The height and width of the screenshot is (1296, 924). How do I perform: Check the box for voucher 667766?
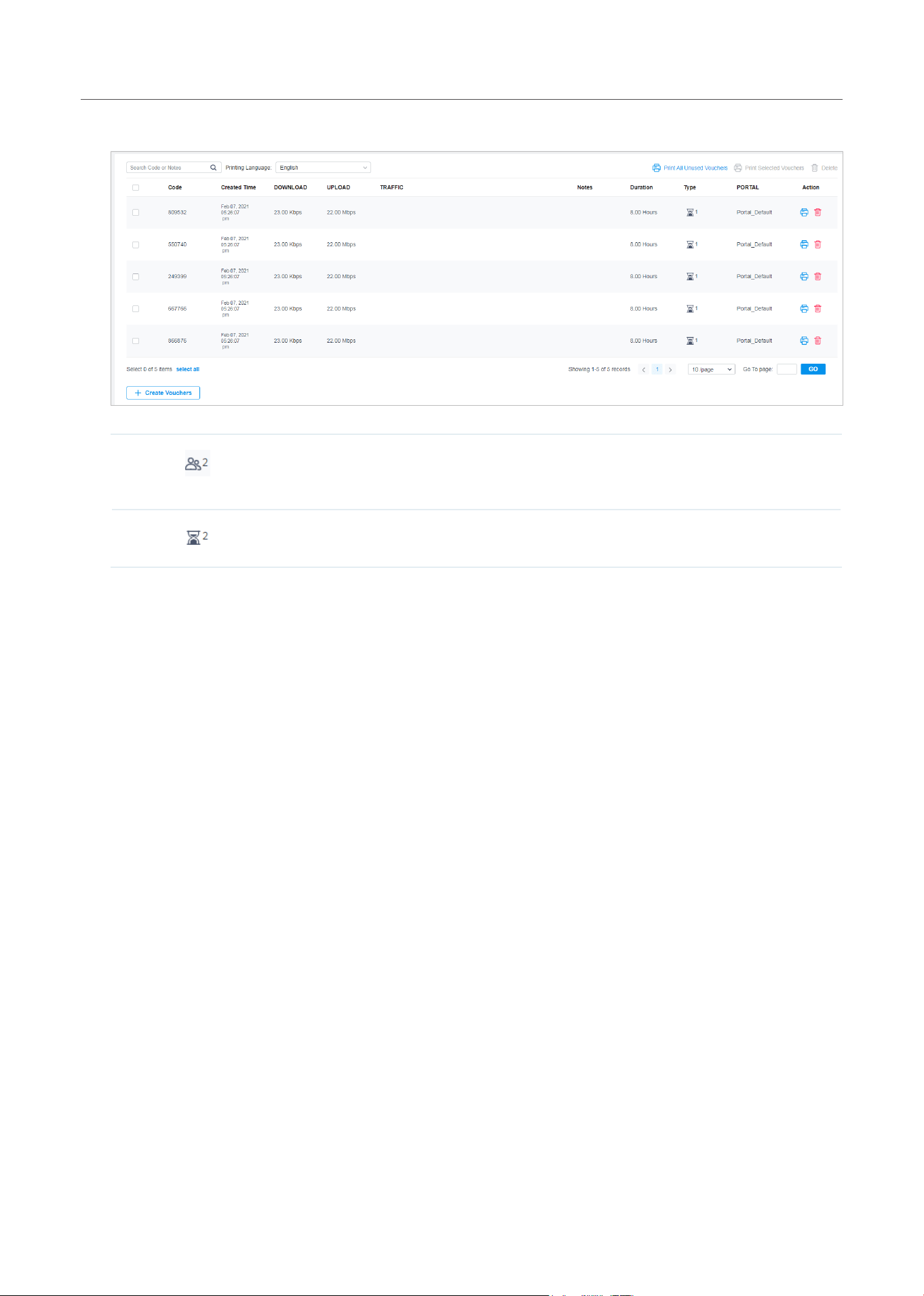[x=136, y=309]
